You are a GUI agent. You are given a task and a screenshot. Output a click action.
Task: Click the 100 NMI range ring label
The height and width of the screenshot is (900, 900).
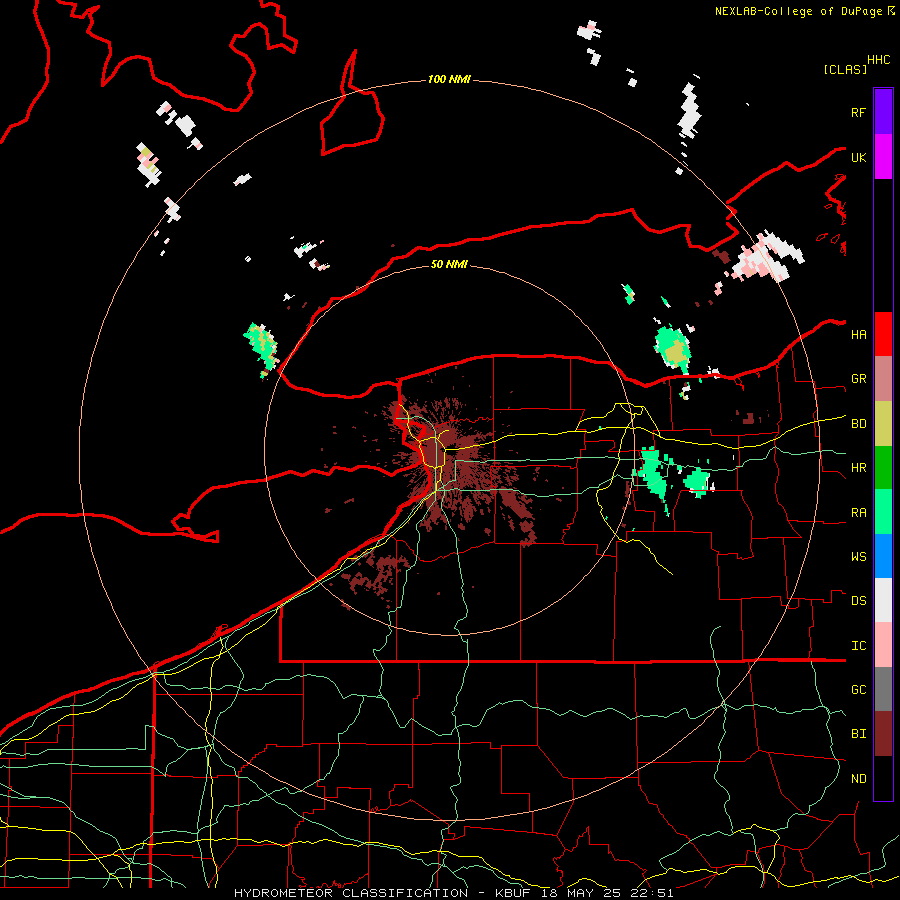(449, 79)
